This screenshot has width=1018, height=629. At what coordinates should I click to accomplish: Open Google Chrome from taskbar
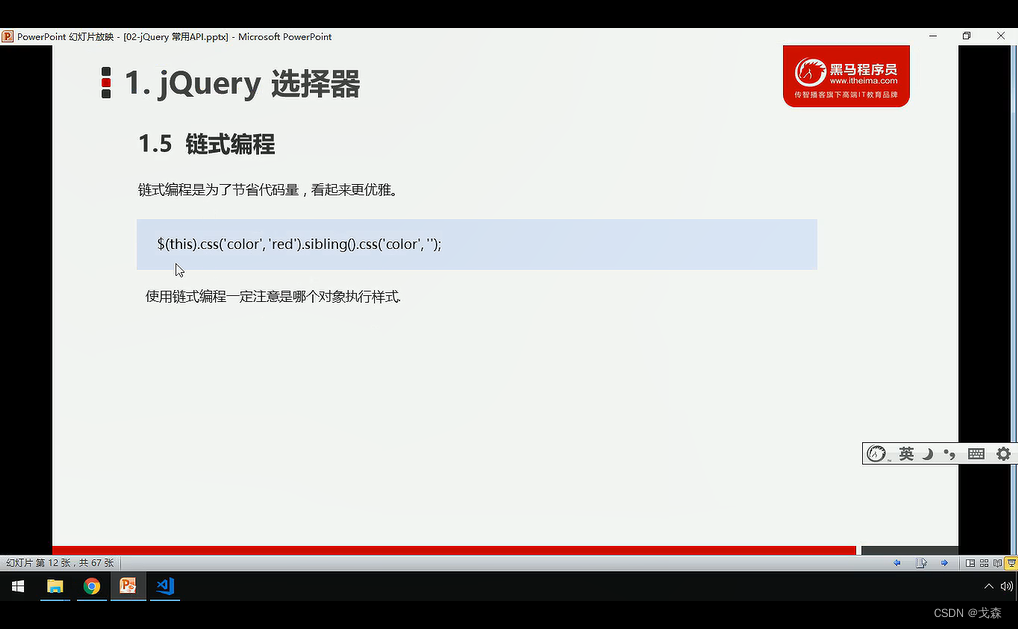(92, 586)
